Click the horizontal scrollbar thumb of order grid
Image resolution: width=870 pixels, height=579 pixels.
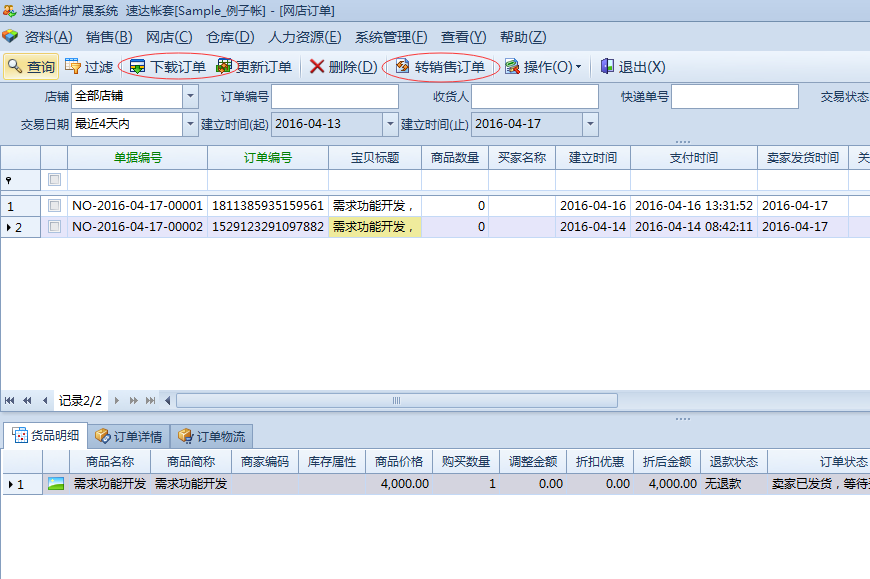(397, 400)
